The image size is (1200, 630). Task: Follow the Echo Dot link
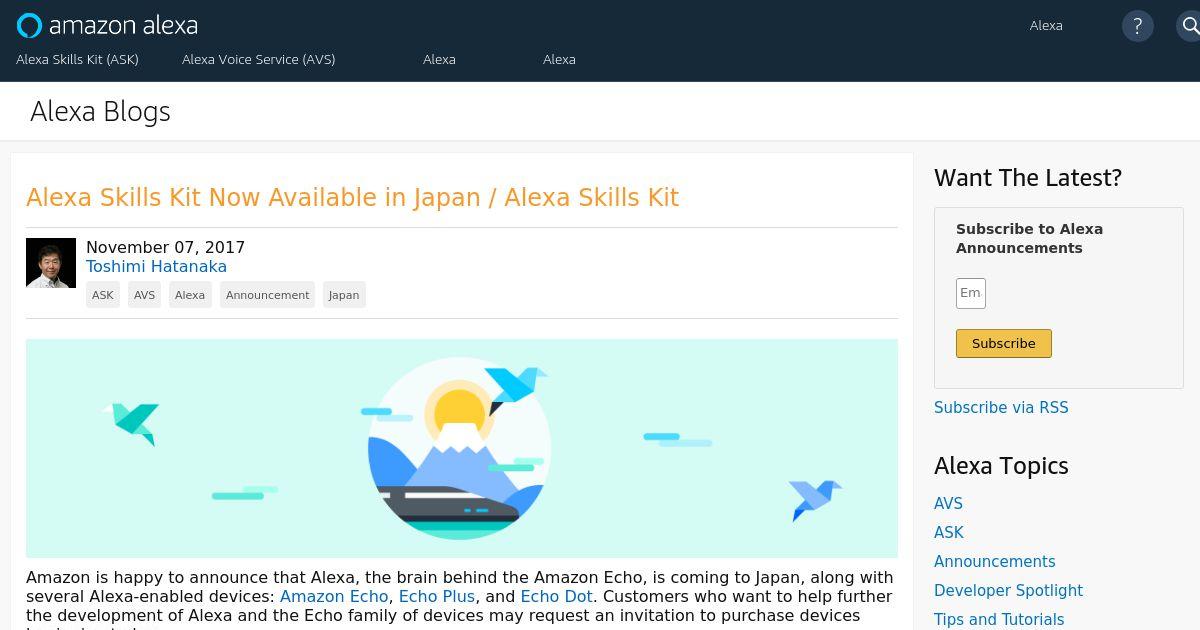coord(557,596)
